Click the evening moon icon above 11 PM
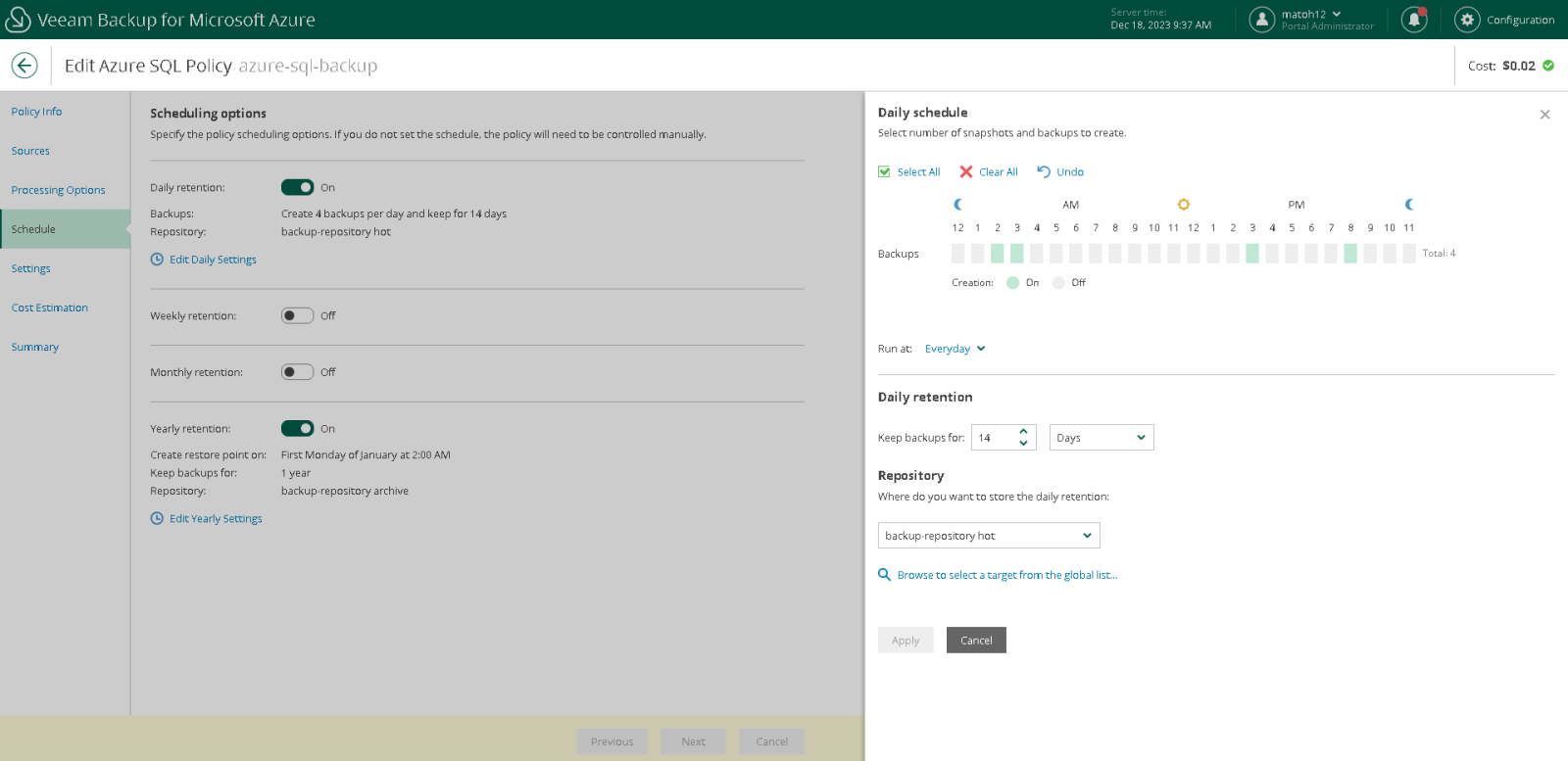 click(1409, 205)
